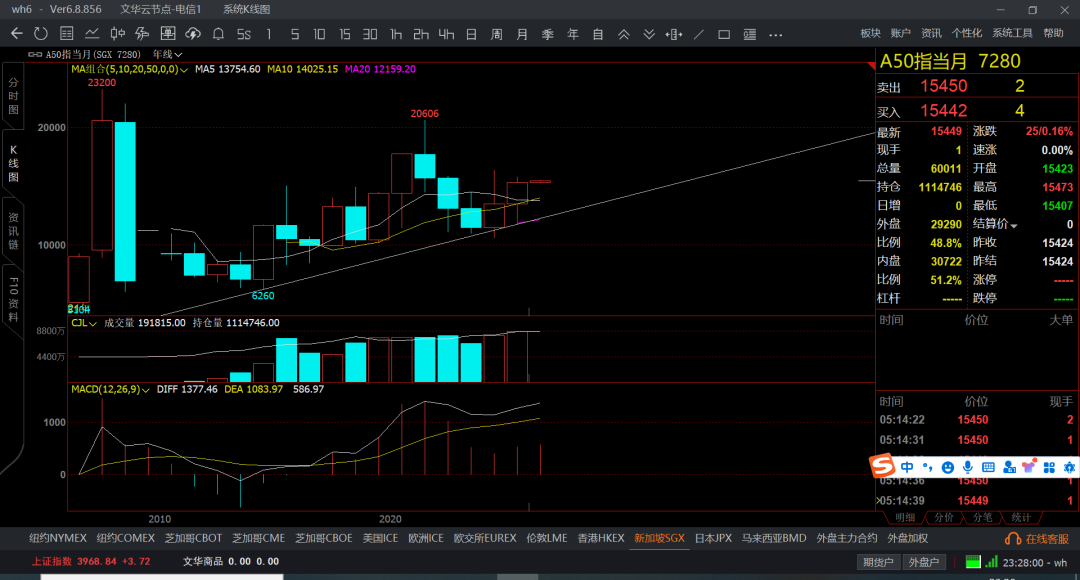Select the 分价 tab below the tick list

tap(943, 517)
